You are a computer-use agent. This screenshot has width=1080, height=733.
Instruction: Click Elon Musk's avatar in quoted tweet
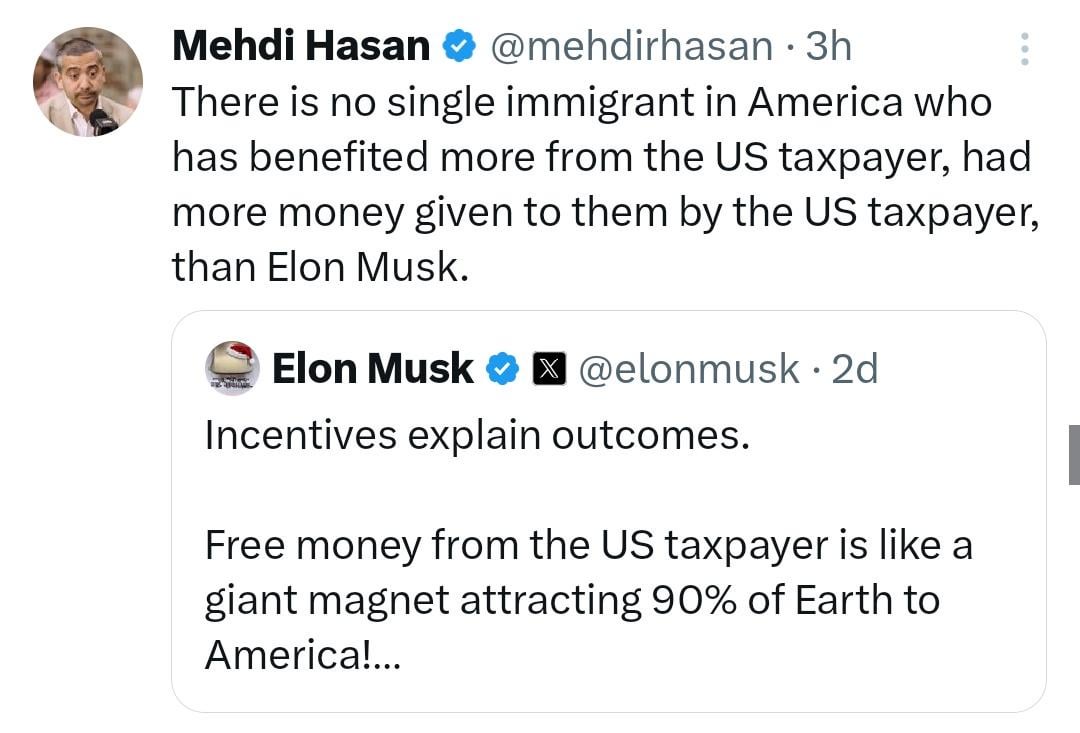[x=232, y=368]
